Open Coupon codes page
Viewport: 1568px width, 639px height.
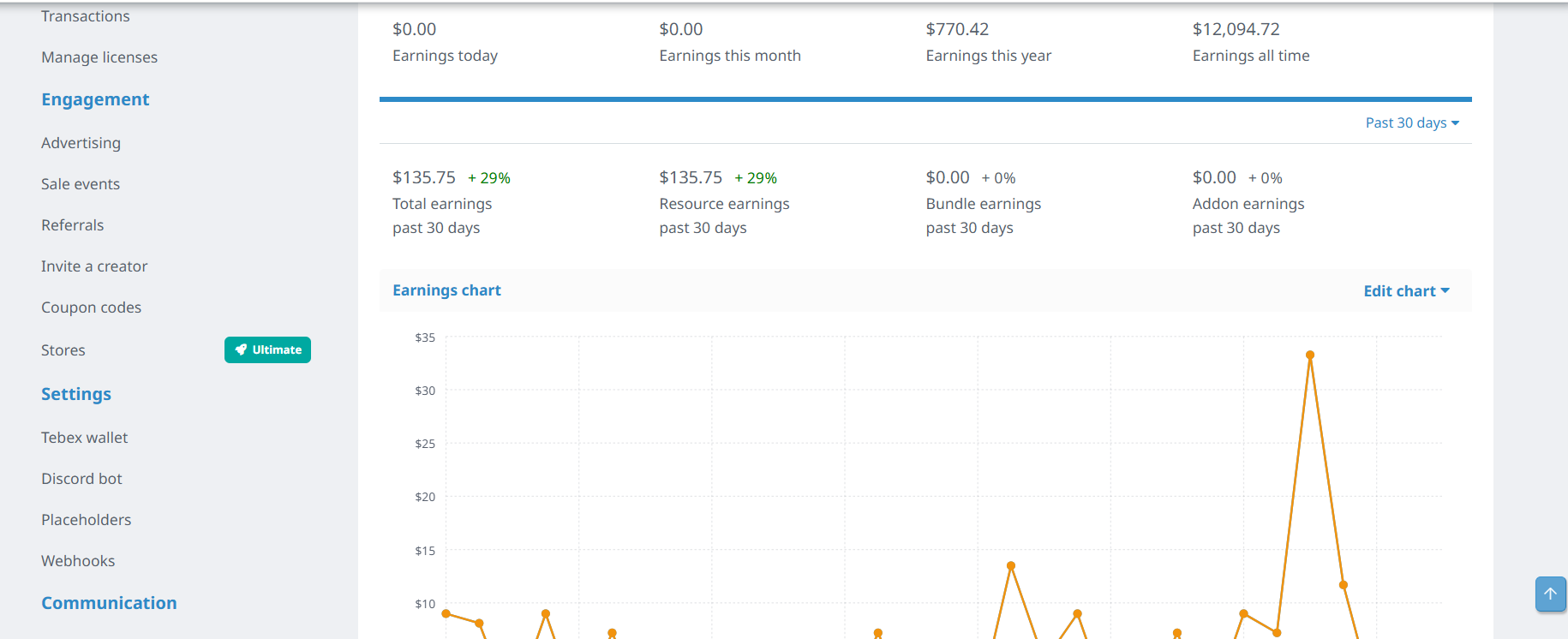point(91,308)
